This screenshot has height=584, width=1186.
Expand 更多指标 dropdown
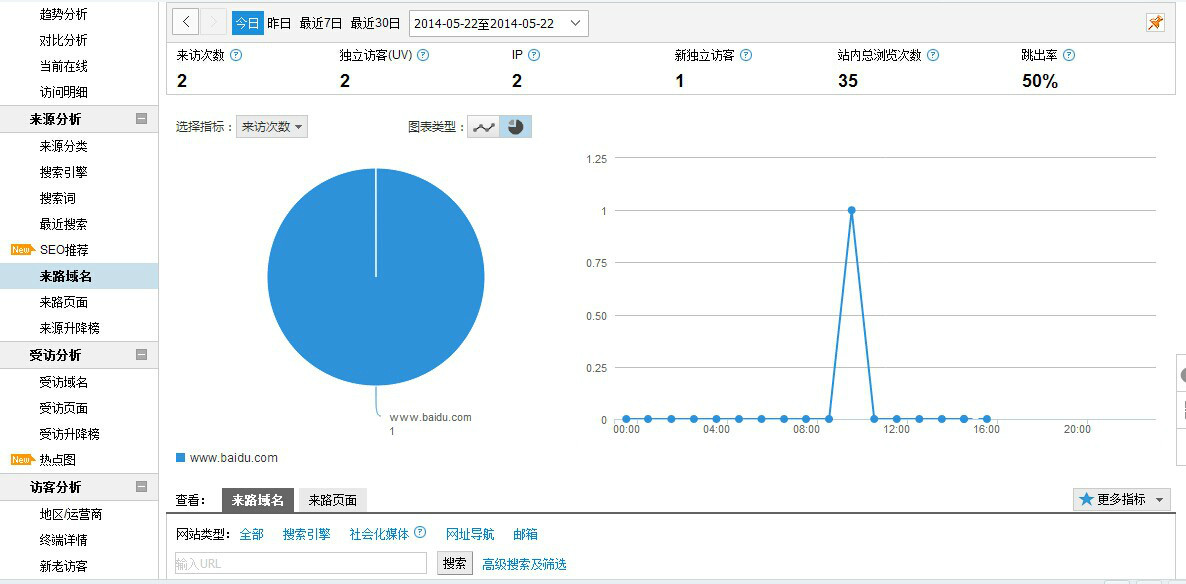(x=1121, y=499)
